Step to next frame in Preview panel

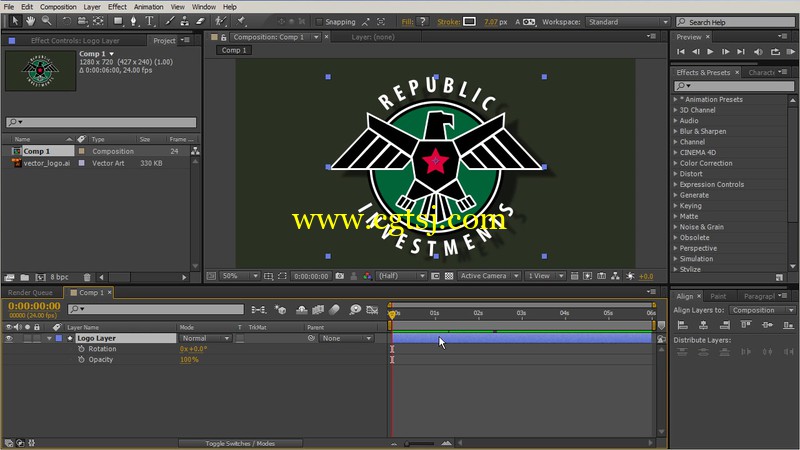pos(726,52)
